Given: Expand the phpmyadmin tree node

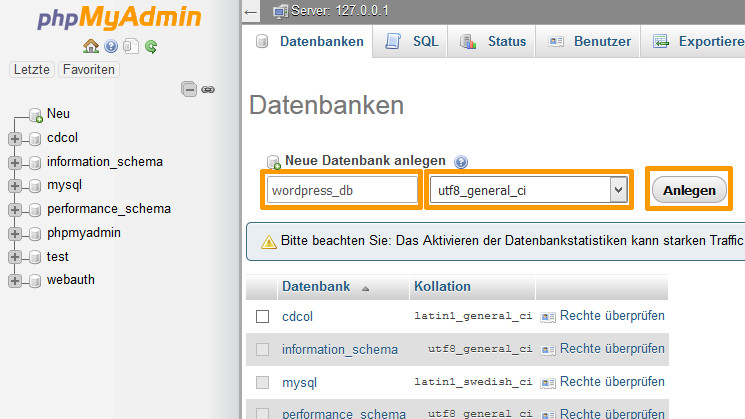Looking at the screenshot, I should click(x=15, y=233).
